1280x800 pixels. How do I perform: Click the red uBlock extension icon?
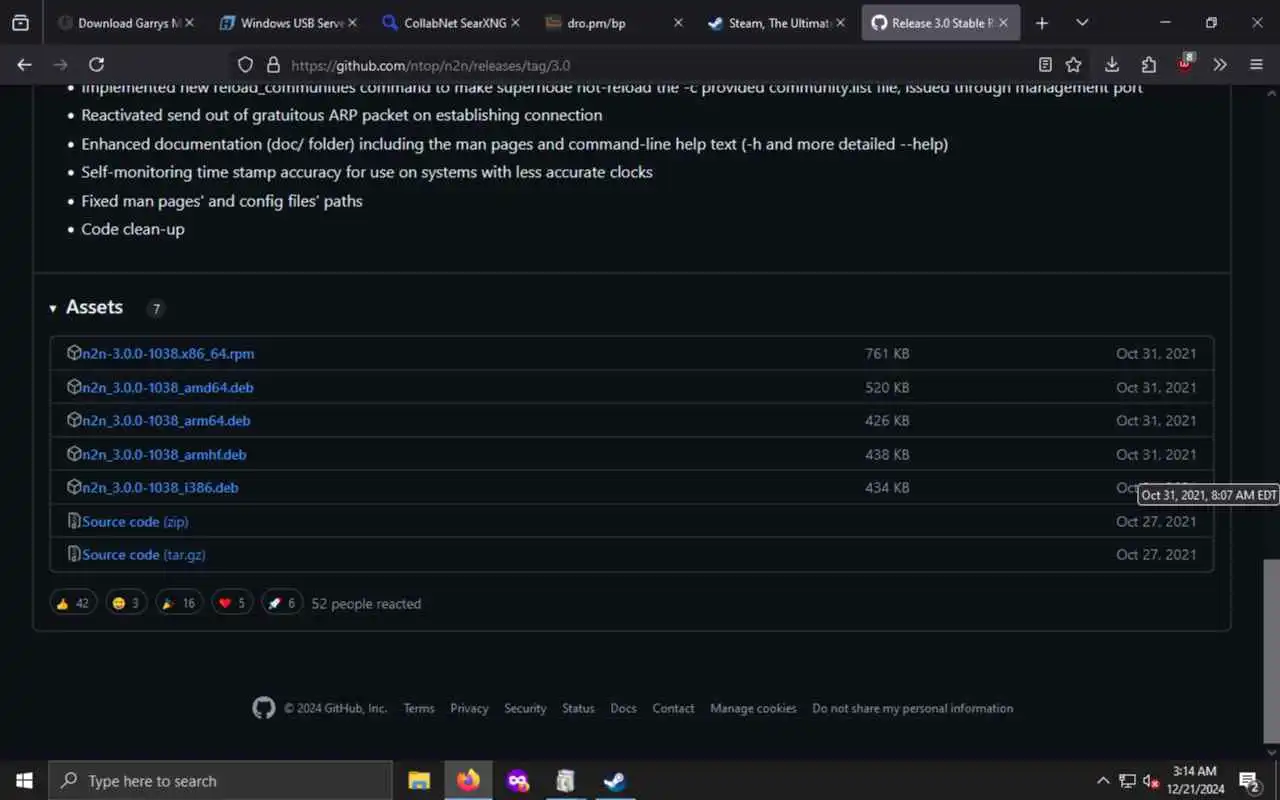1185,64
